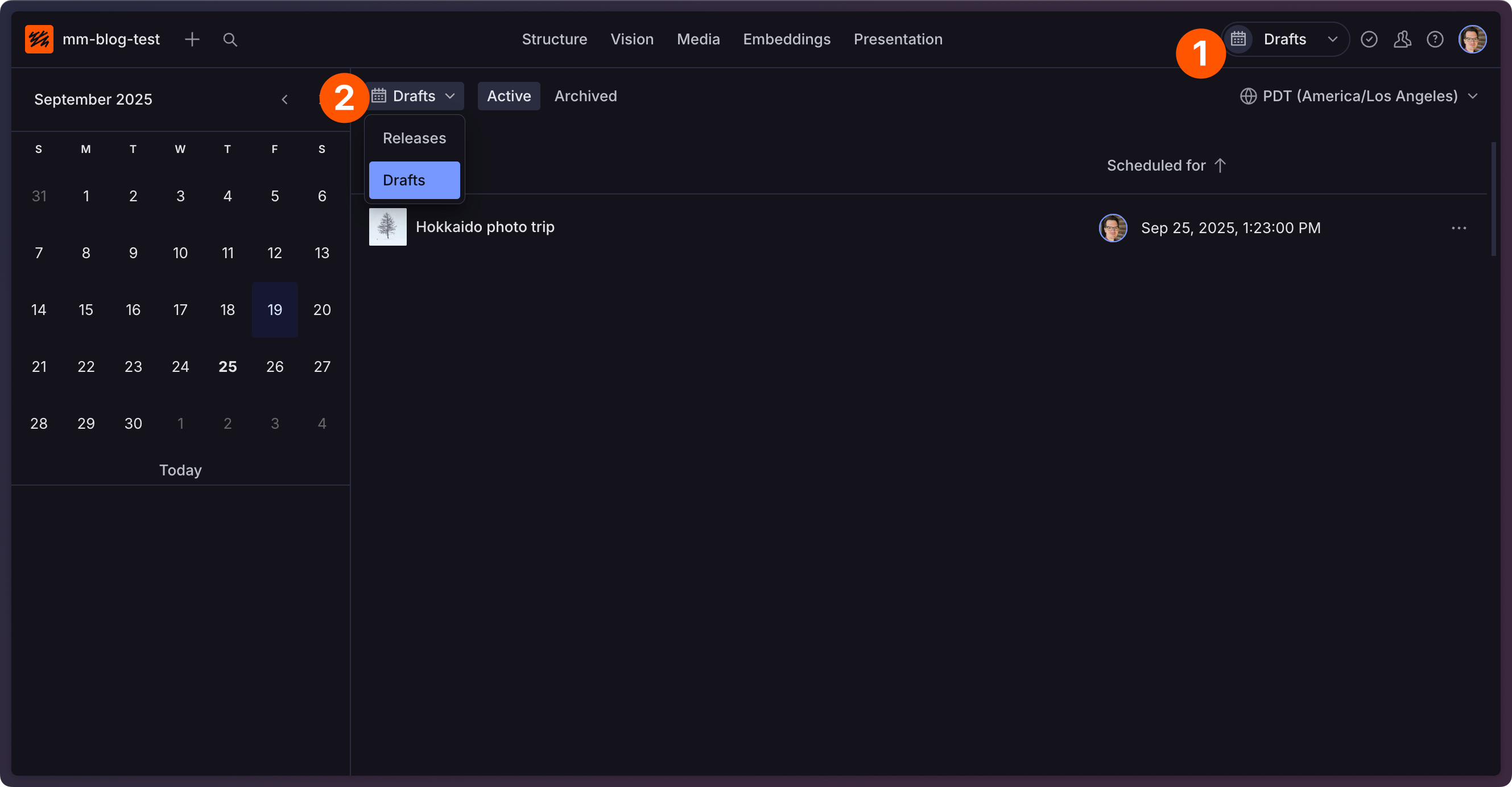Viewport: 1512px width, 787px height.
Task: Select Drafts in the dropdown menu
Action: click(x=414, y=180)
